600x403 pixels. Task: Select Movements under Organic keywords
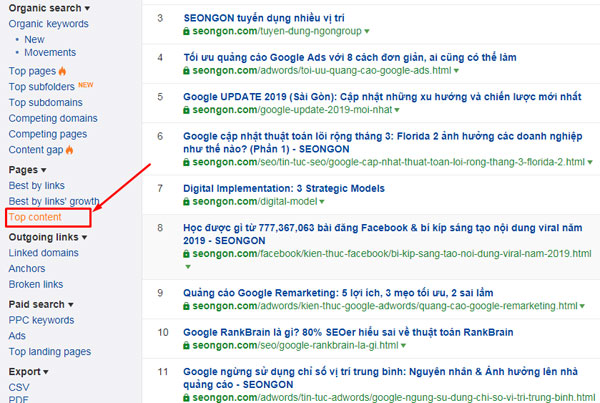[50, 52]
